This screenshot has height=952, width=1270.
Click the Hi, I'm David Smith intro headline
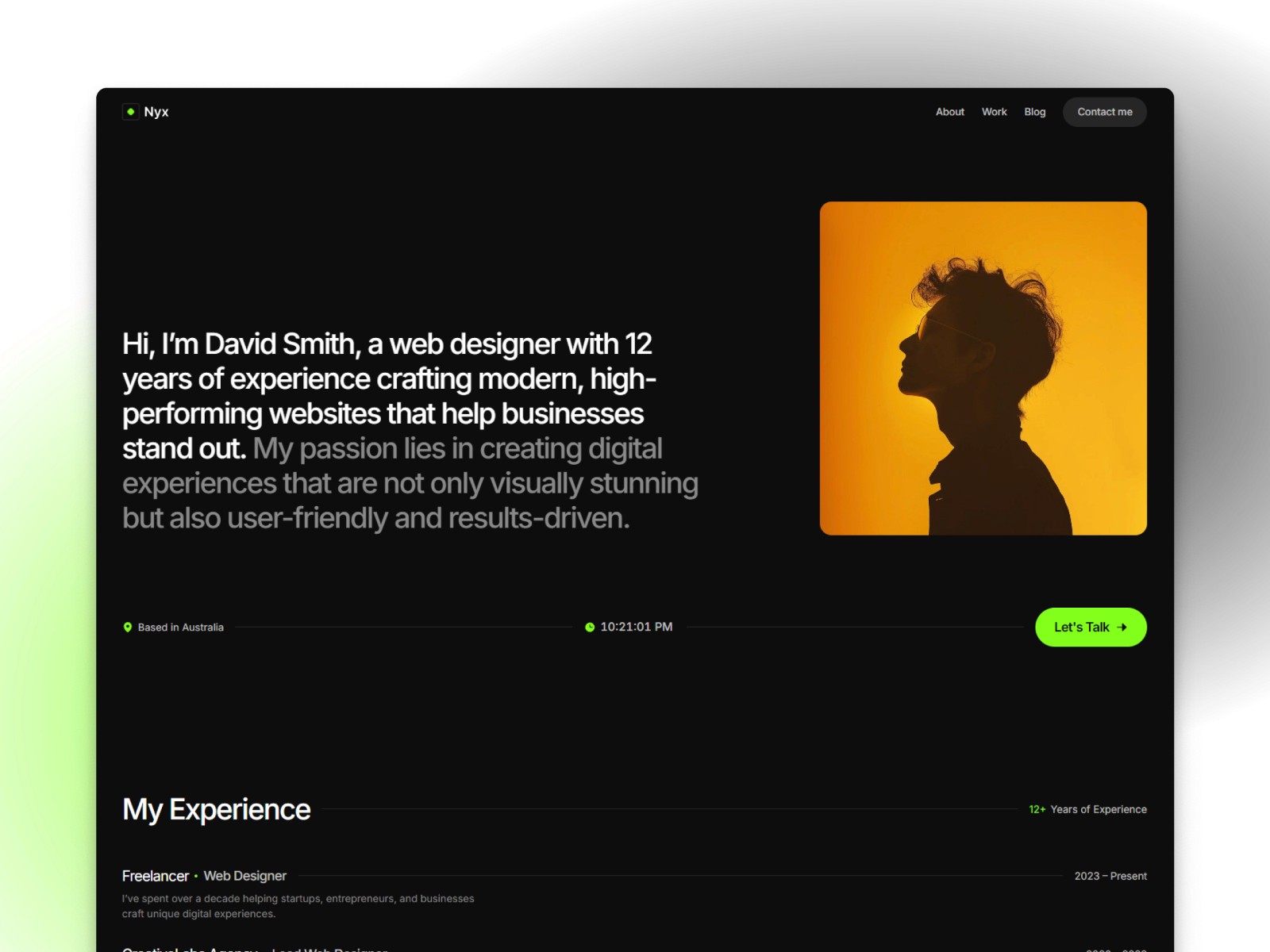389,396
